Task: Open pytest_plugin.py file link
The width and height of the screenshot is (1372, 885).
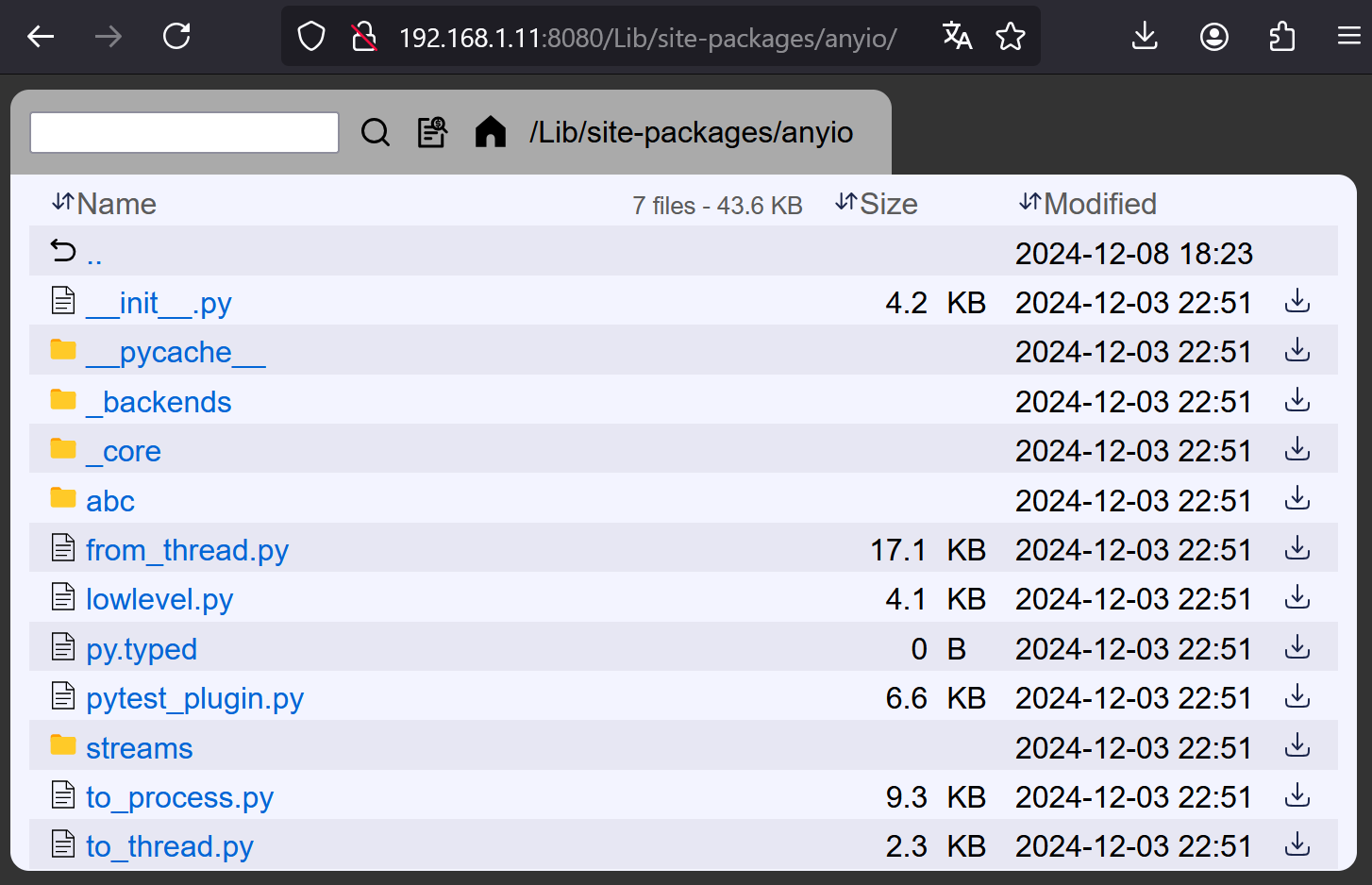Action: coord(194,698)
